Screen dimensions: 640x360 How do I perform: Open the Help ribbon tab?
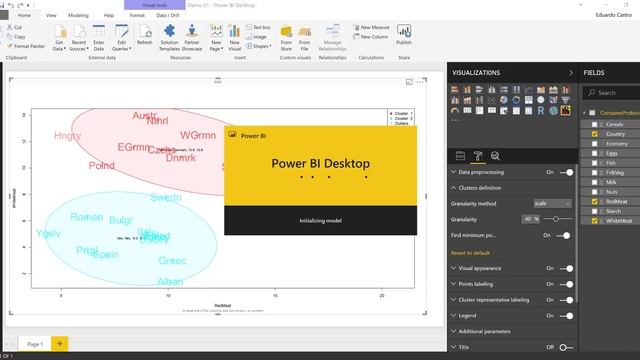[x=109, y=15]
